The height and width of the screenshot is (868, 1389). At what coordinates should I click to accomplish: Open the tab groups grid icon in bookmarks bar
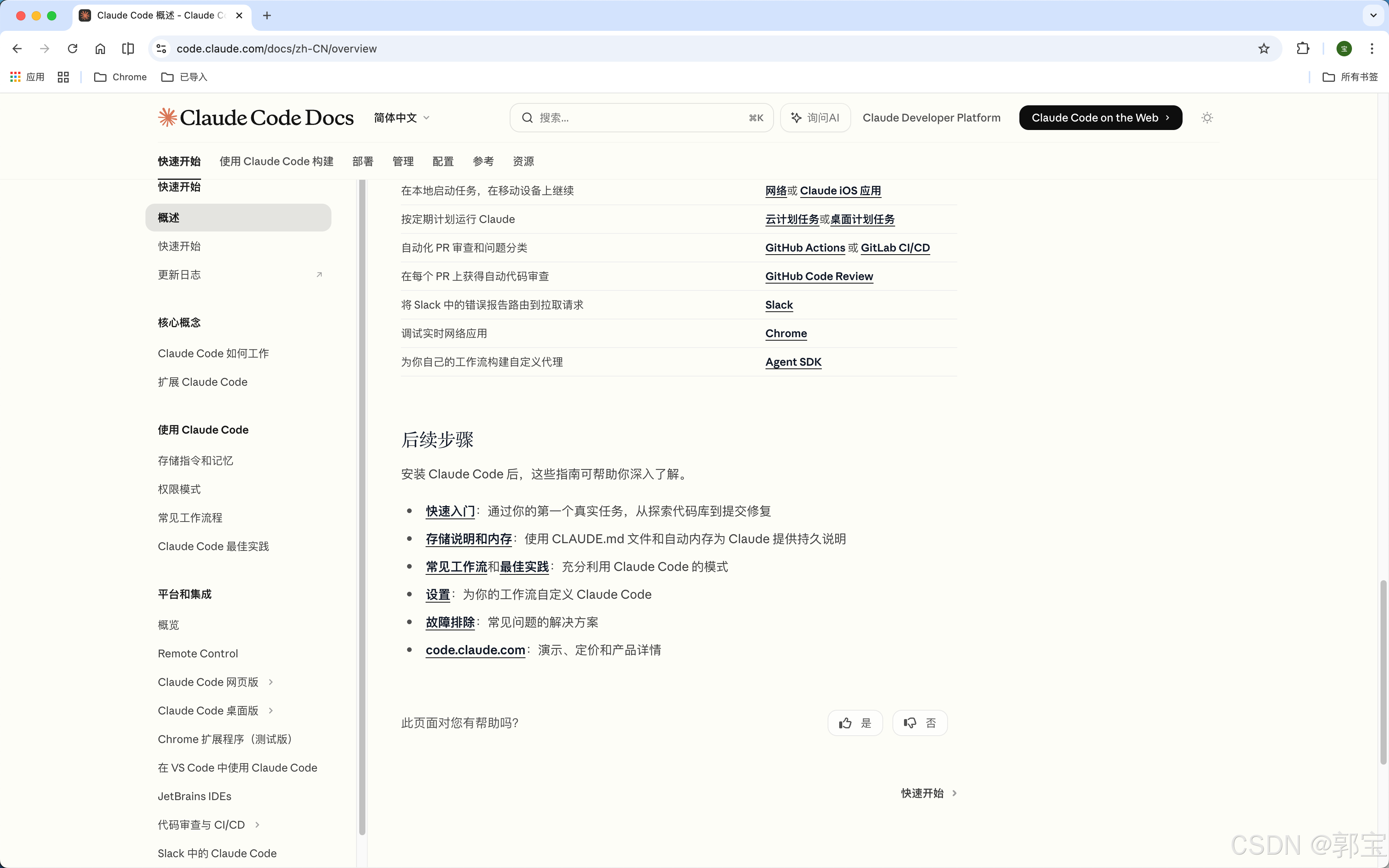coord(63,77)
